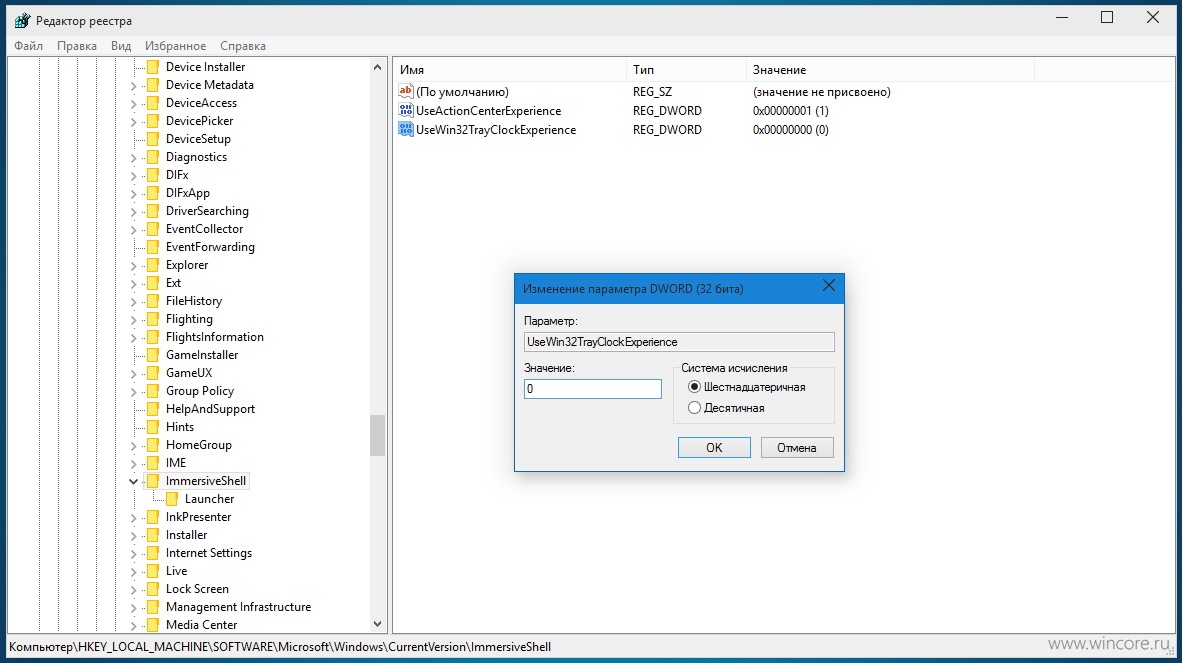Open the Вид menu
The height and width of the screenshot is (663, 1182).
point(121,45)
